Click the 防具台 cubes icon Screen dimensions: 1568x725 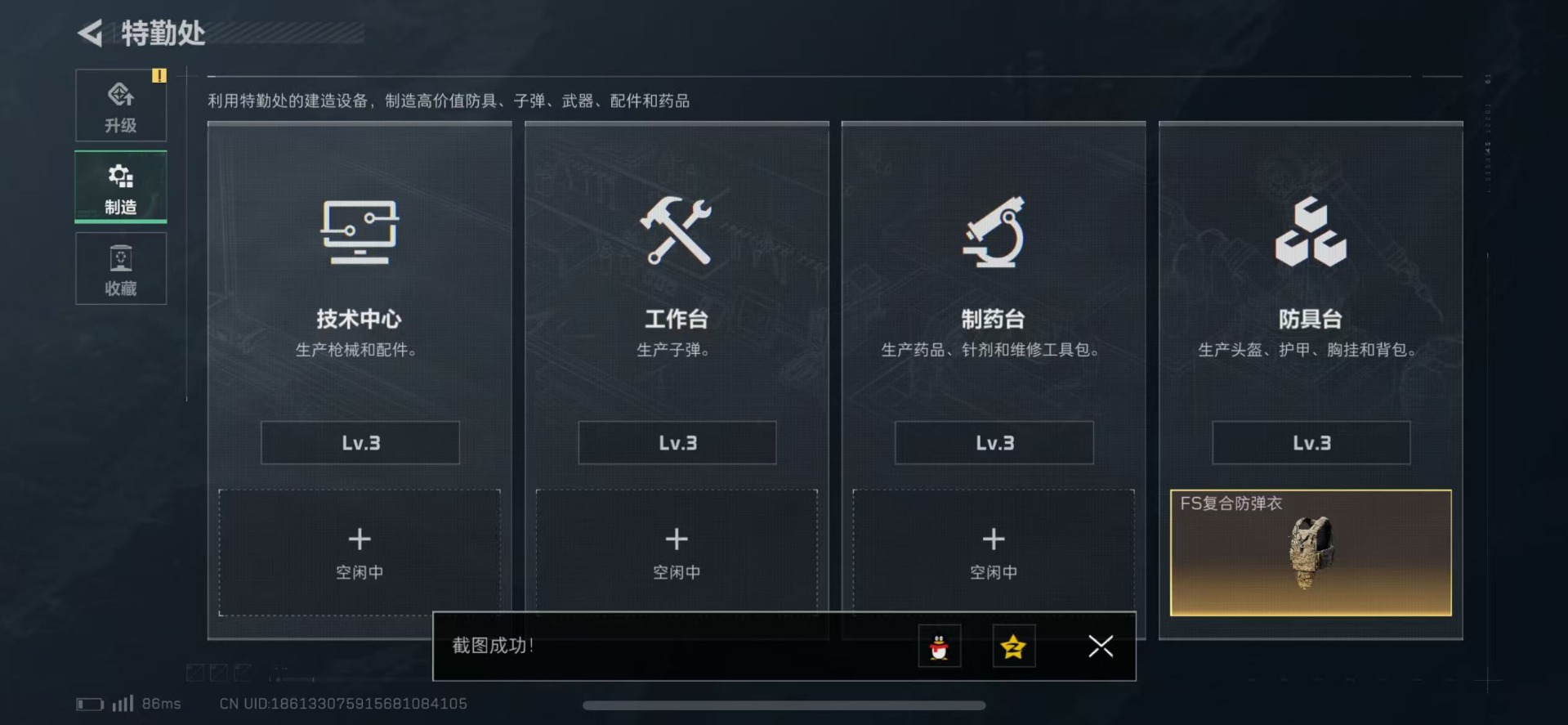pos(1311,231)
